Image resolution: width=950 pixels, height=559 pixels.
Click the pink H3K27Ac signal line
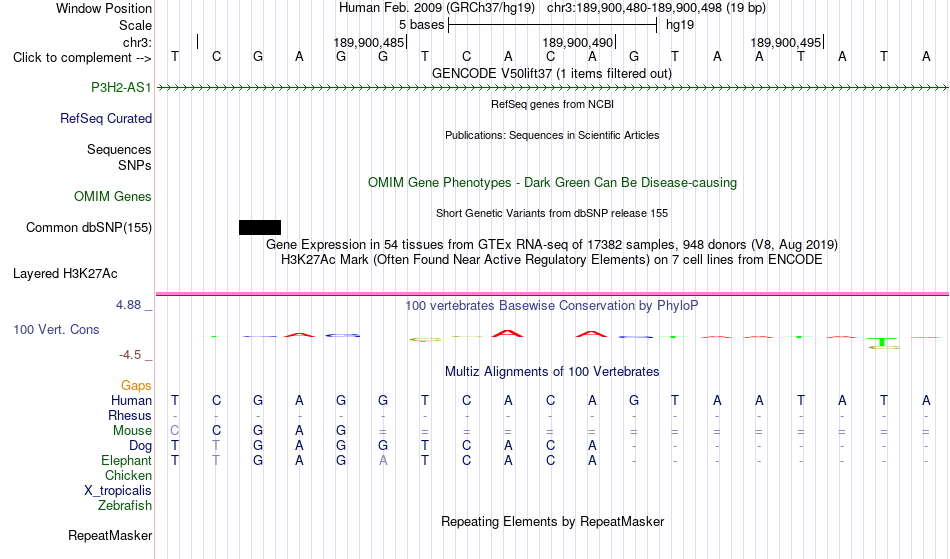(552, 294)
